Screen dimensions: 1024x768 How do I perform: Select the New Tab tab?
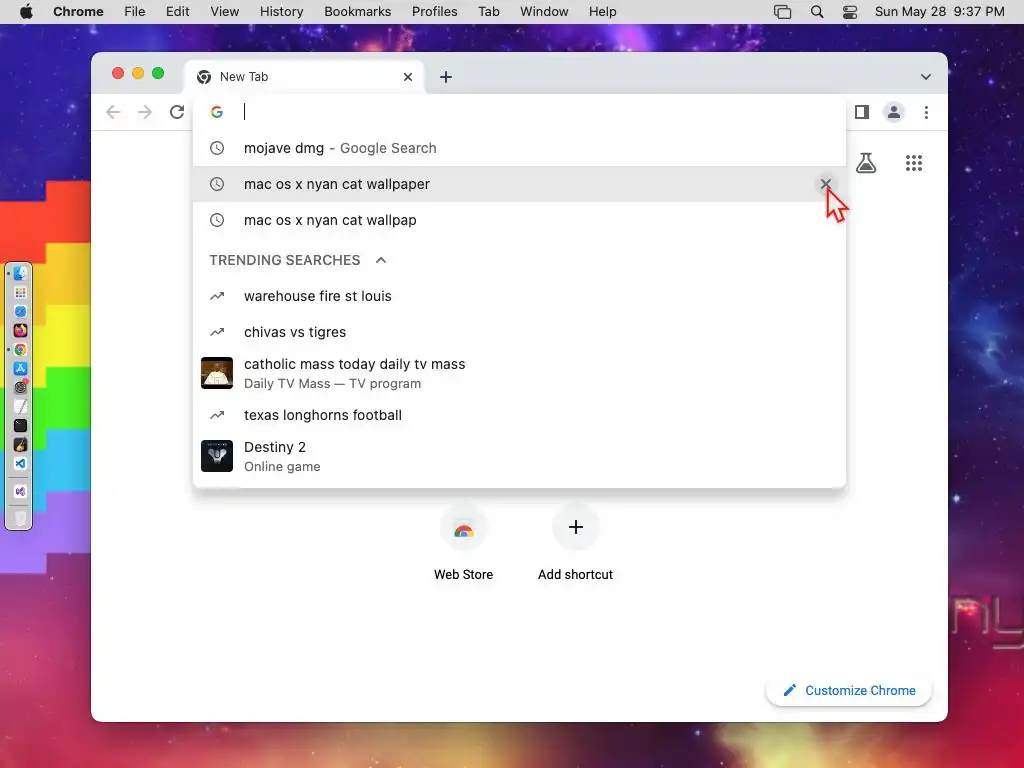point(305,77)
